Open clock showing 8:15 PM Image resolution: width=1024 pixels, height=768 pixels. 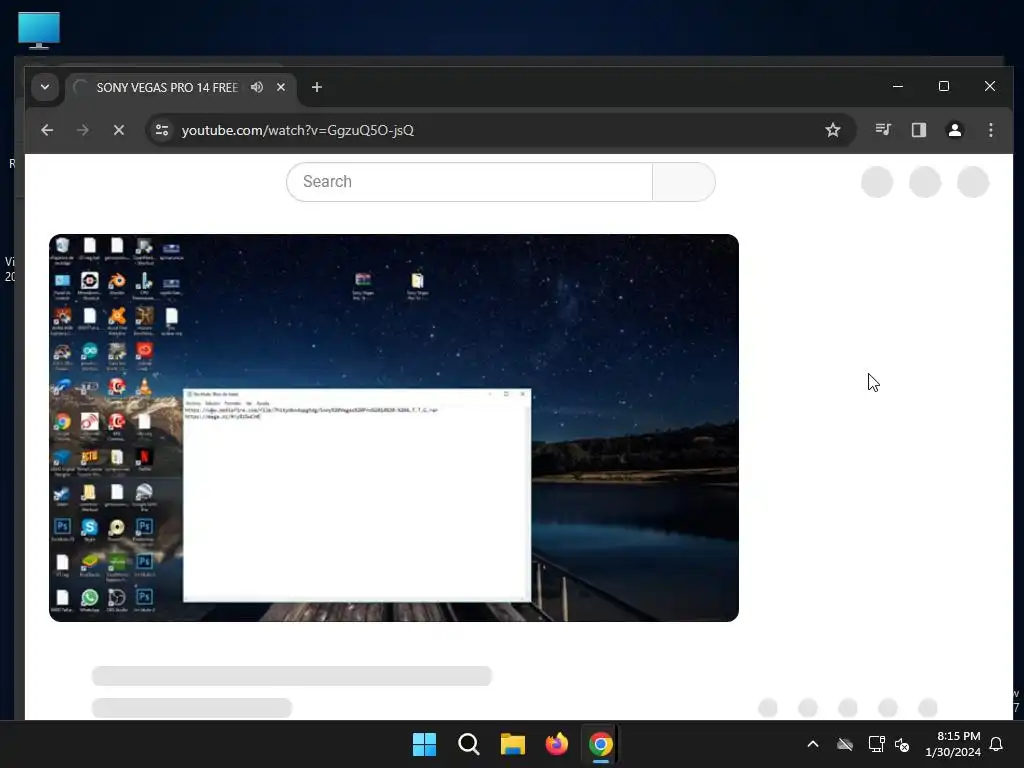click(953, 744)
